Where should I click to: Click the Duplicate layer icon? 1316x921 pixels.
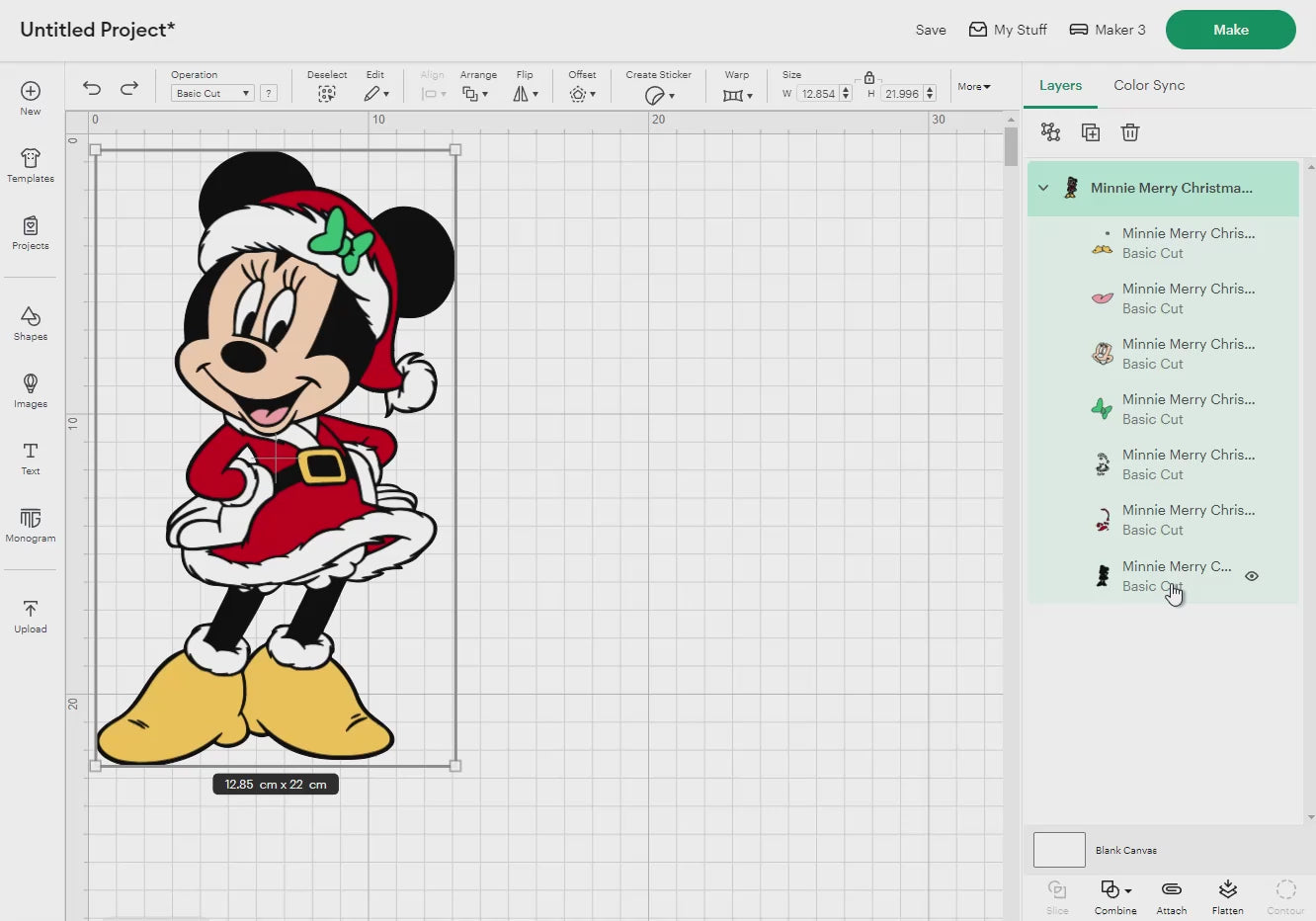coord(1091,131)
